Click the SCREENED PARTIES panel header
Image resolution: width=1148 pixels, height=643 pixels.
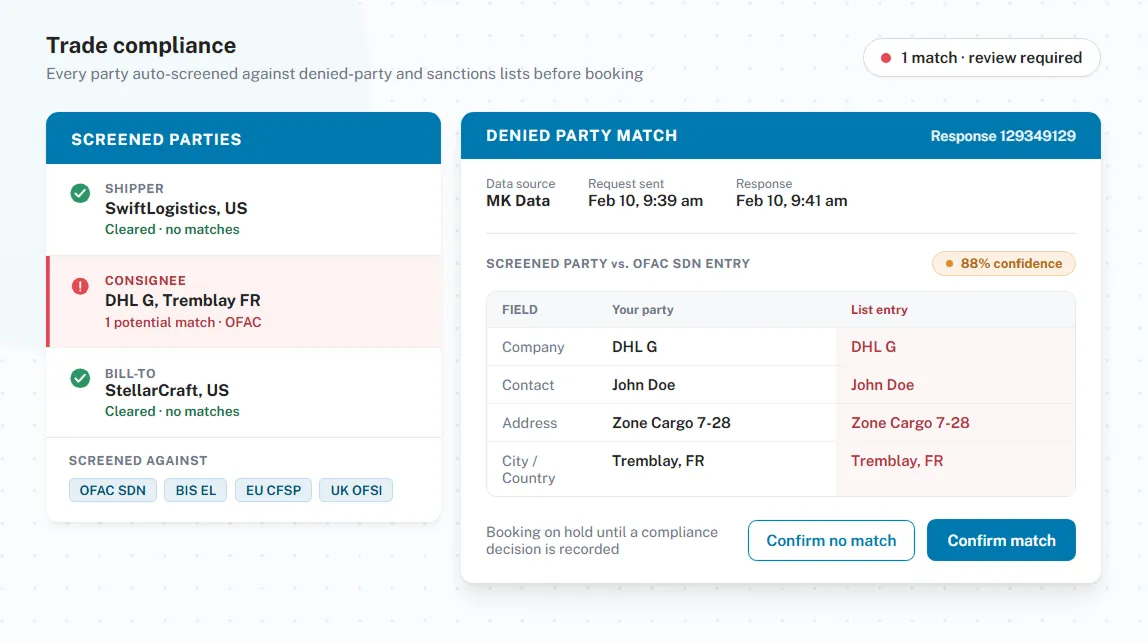(243, 138)
